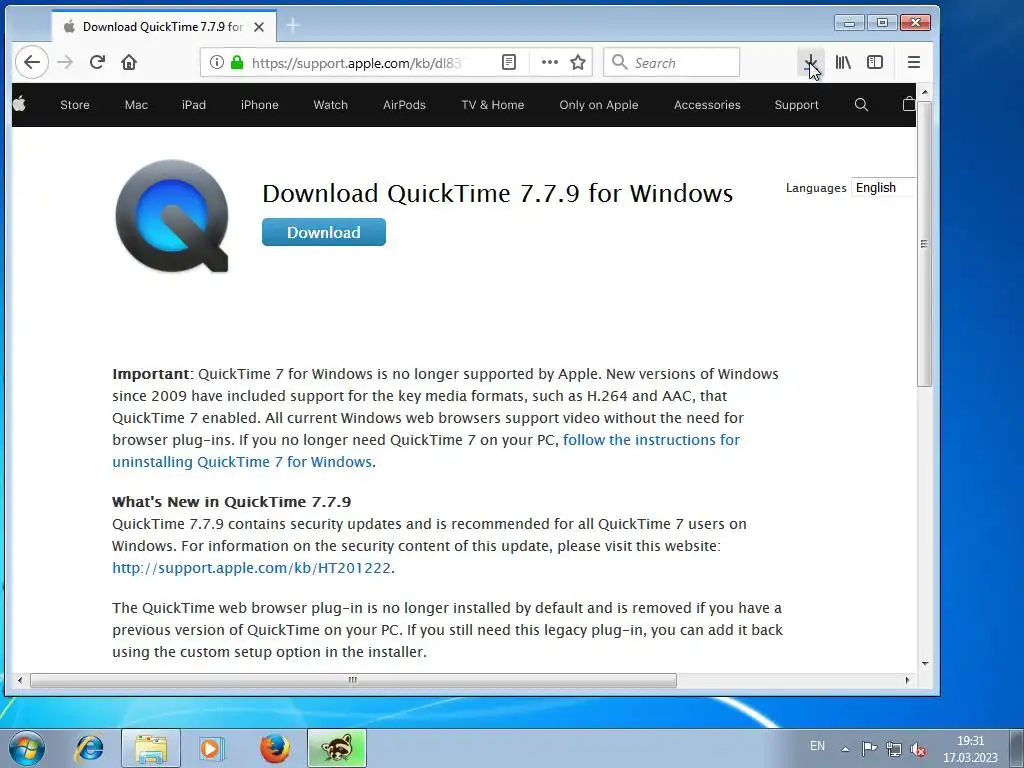Click the green secure connection padlock

point(237,63)
